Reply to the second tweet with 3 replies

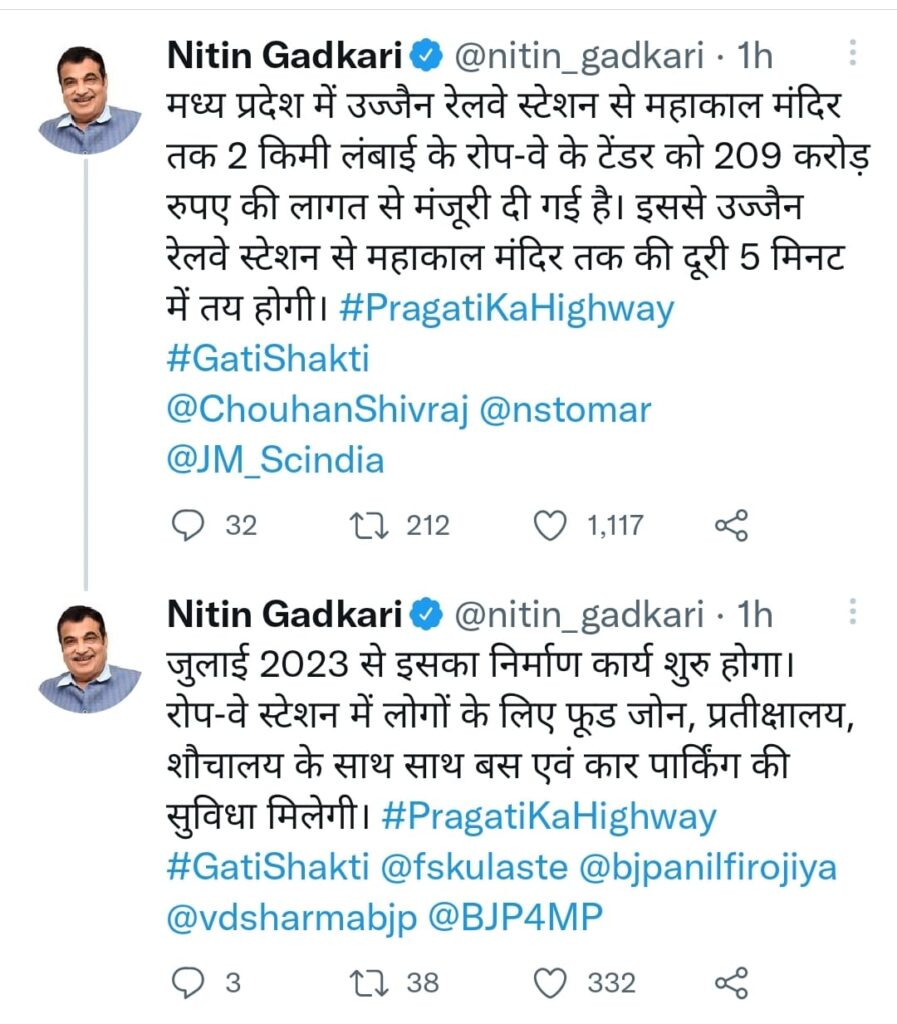[x=188, y=983]
